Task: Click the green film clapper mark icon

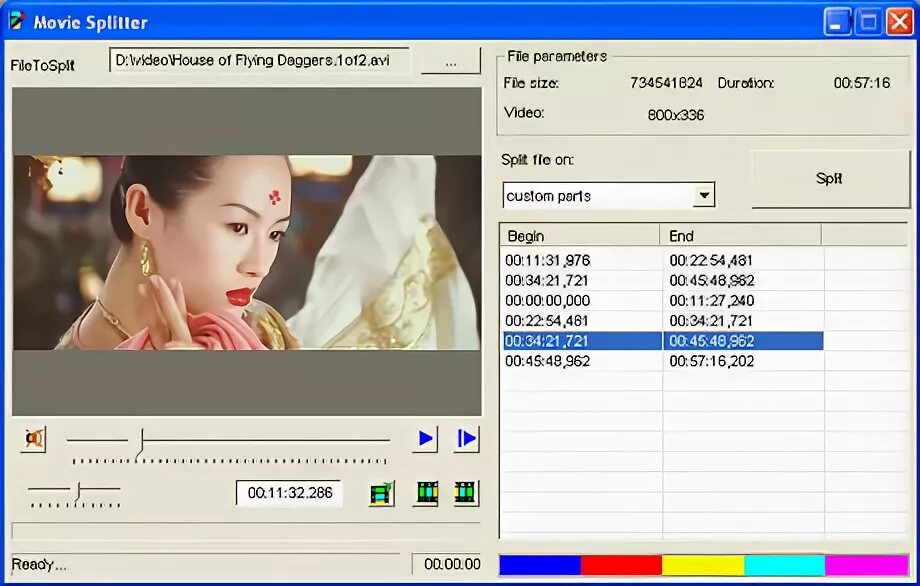Action: click(382, 493)
